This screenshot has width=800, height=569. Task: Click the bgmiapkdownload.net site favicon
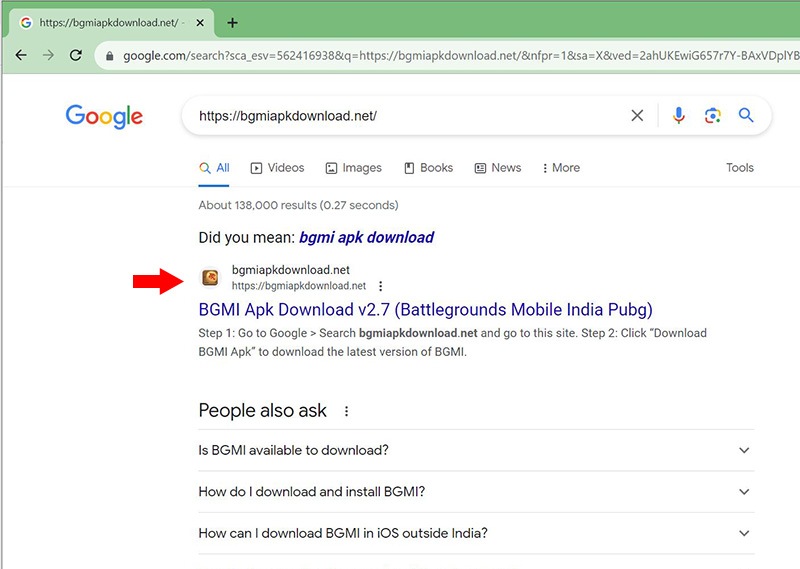click(x=210, y=278)
